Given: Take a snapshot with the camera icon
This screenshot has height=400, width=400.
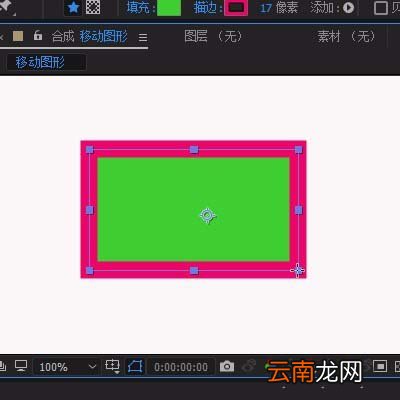Looking at the screenshot, I should [227, 367].
